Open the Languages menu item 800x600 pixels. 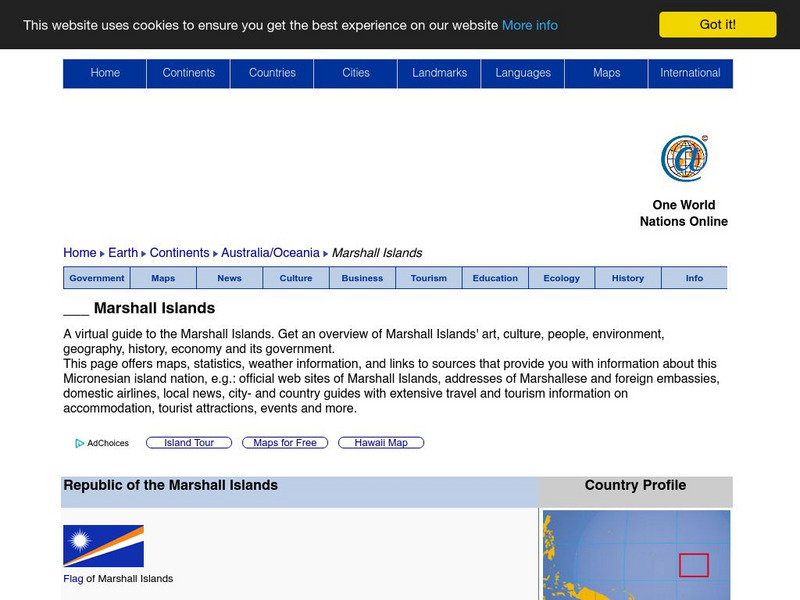click(523, 72)
